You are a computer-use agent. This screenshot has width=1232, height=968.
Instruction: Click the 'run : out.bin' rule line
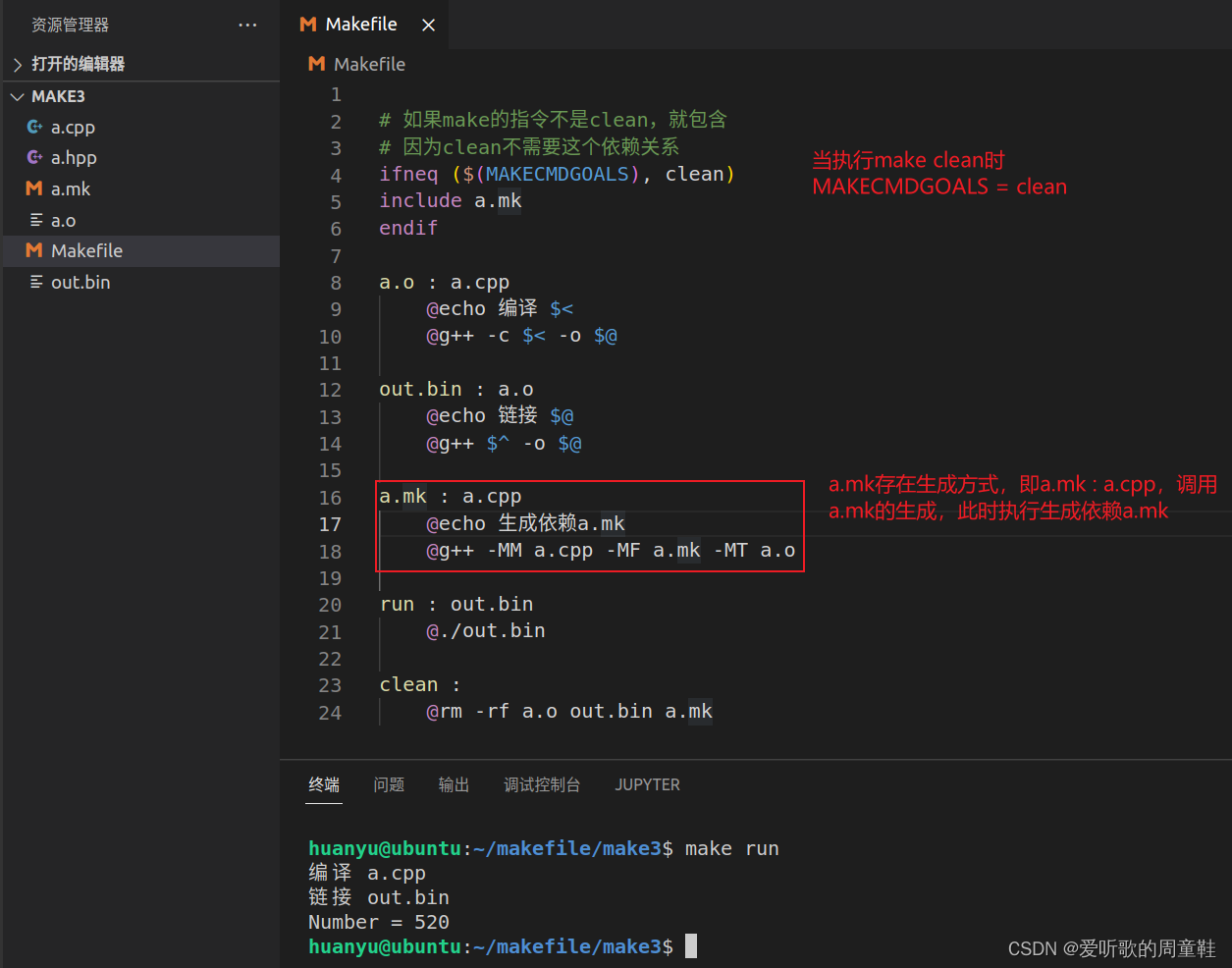coord(456,604)
